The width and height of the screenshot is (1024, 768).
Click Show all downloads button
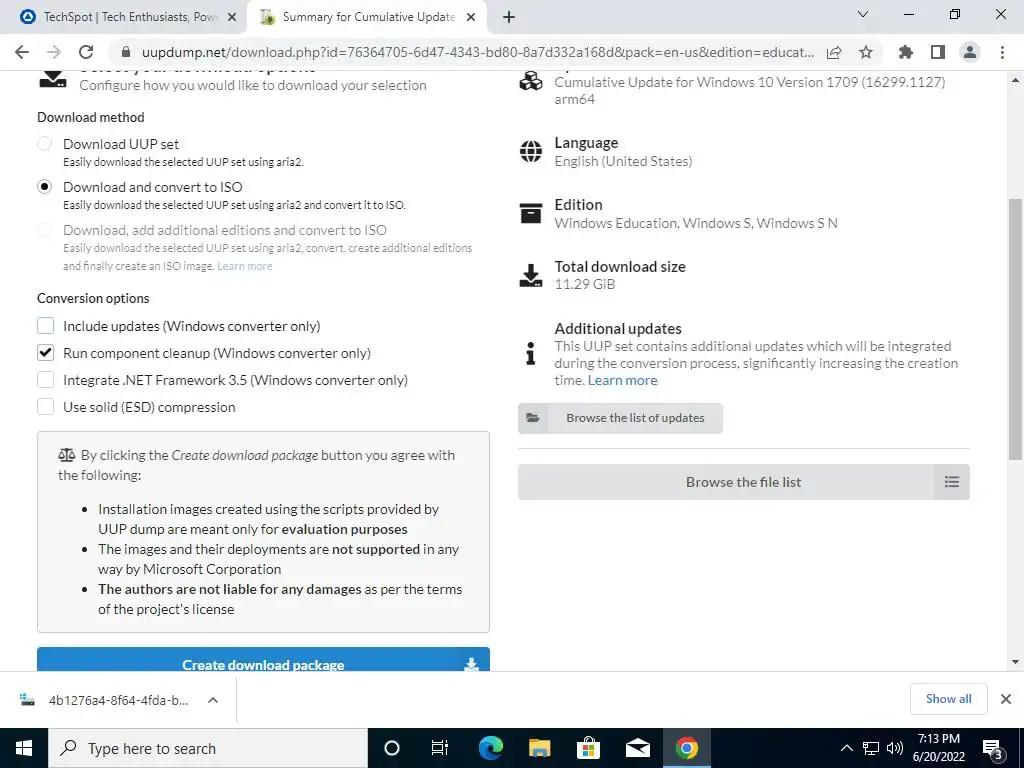(x=948, y=699)
